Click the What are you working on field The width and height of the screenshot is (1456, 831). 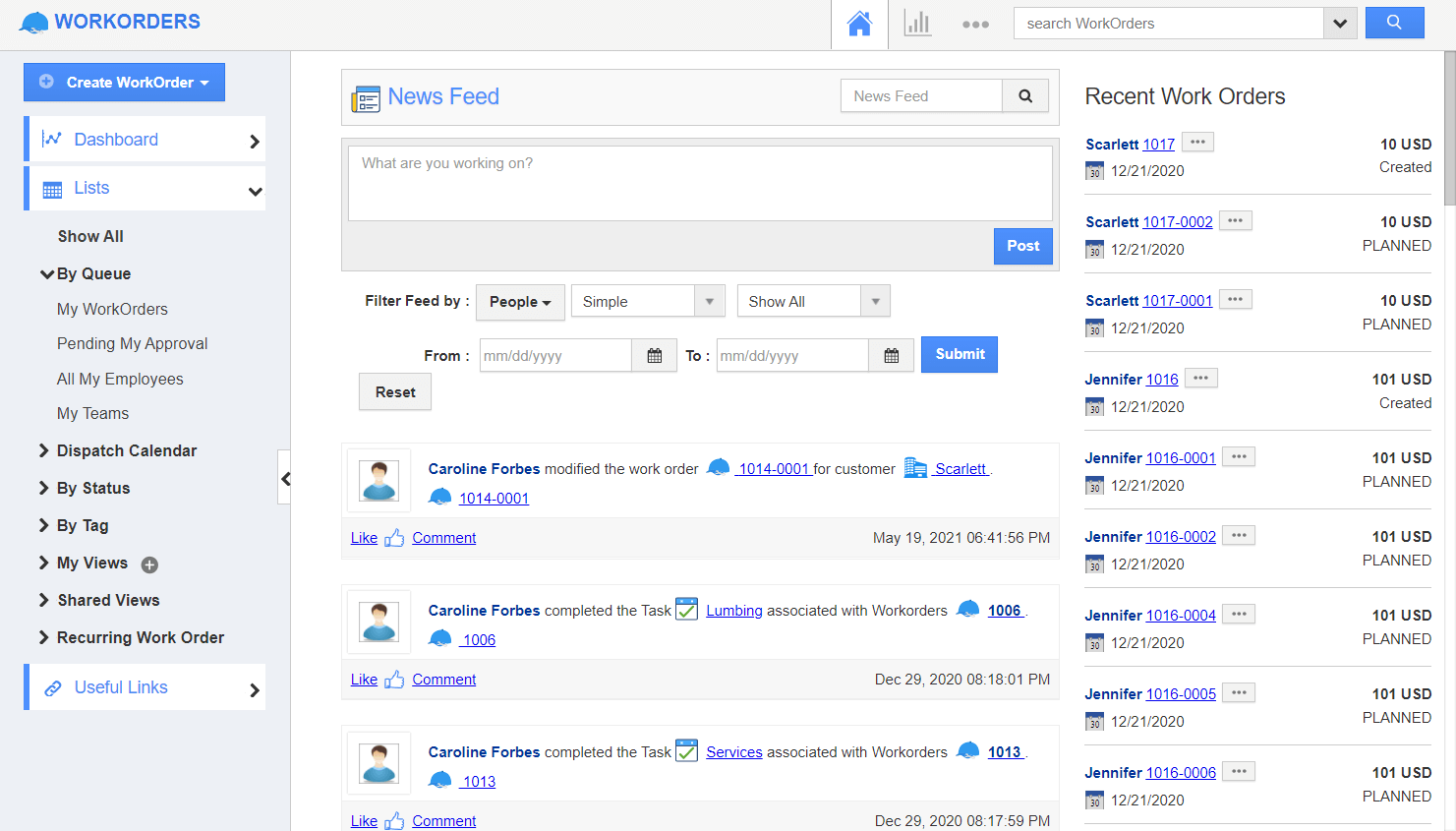699,183
